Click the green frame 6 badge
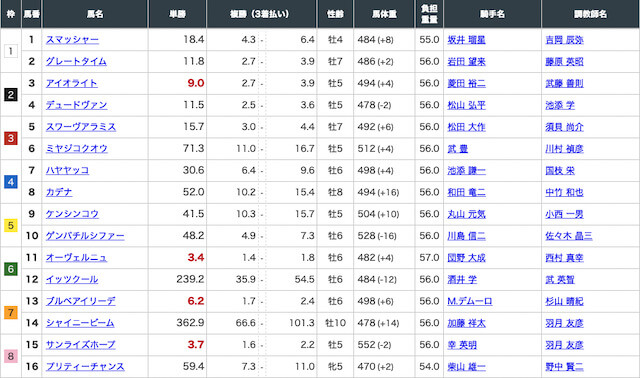Image resolution: width=640 pixels, height=378 pixels. [11, 269]
